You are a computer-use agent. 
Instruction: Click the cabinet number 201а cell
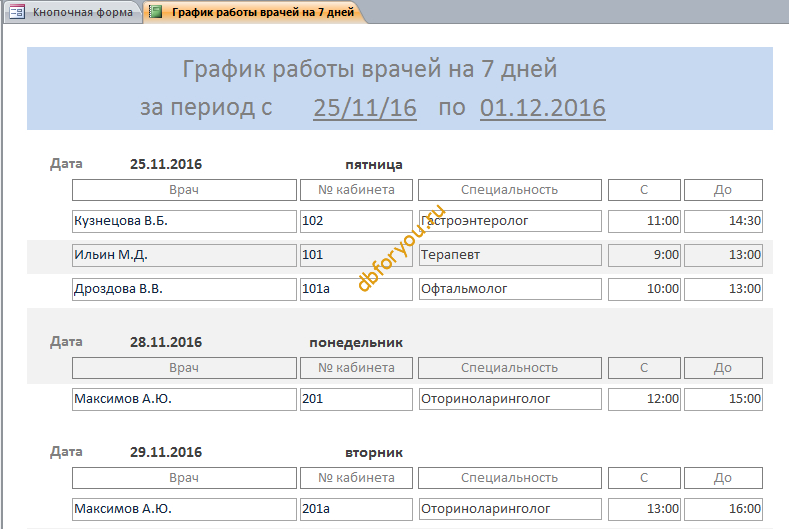click(x=356, y=509)
